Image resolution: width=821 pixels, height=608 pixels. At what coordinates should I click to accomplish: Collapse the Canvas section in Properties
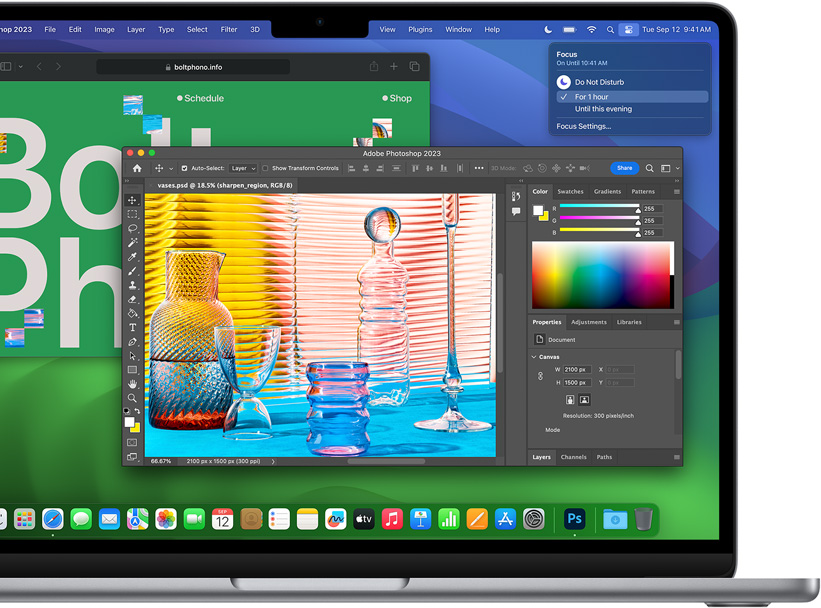534,357
